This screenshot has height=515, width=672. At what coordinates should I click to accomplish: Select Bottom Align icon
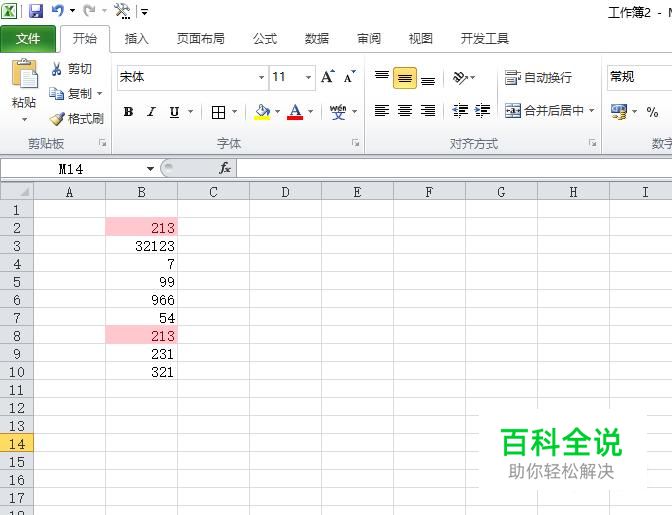[428, 79]
